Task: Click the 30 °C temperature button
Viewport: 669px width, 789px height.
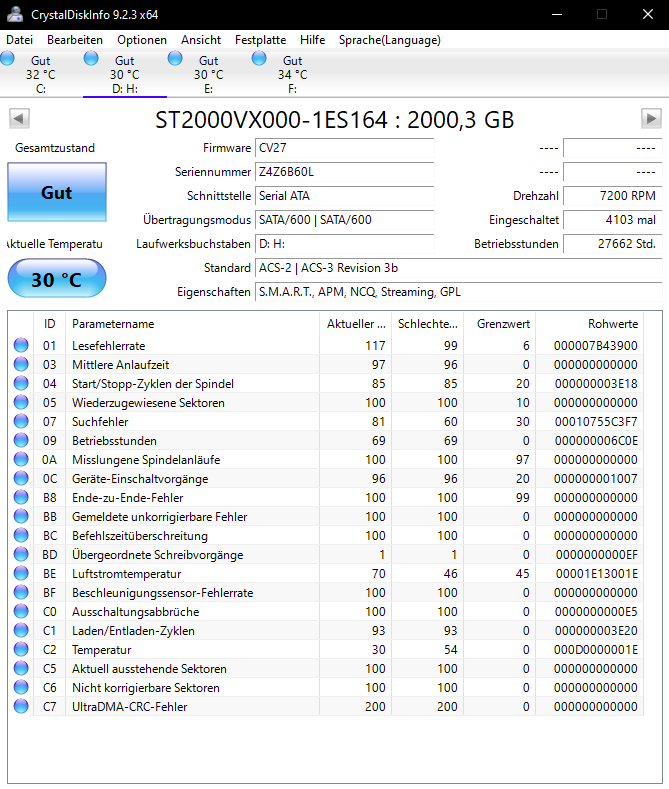Action: tap(57, 279)
